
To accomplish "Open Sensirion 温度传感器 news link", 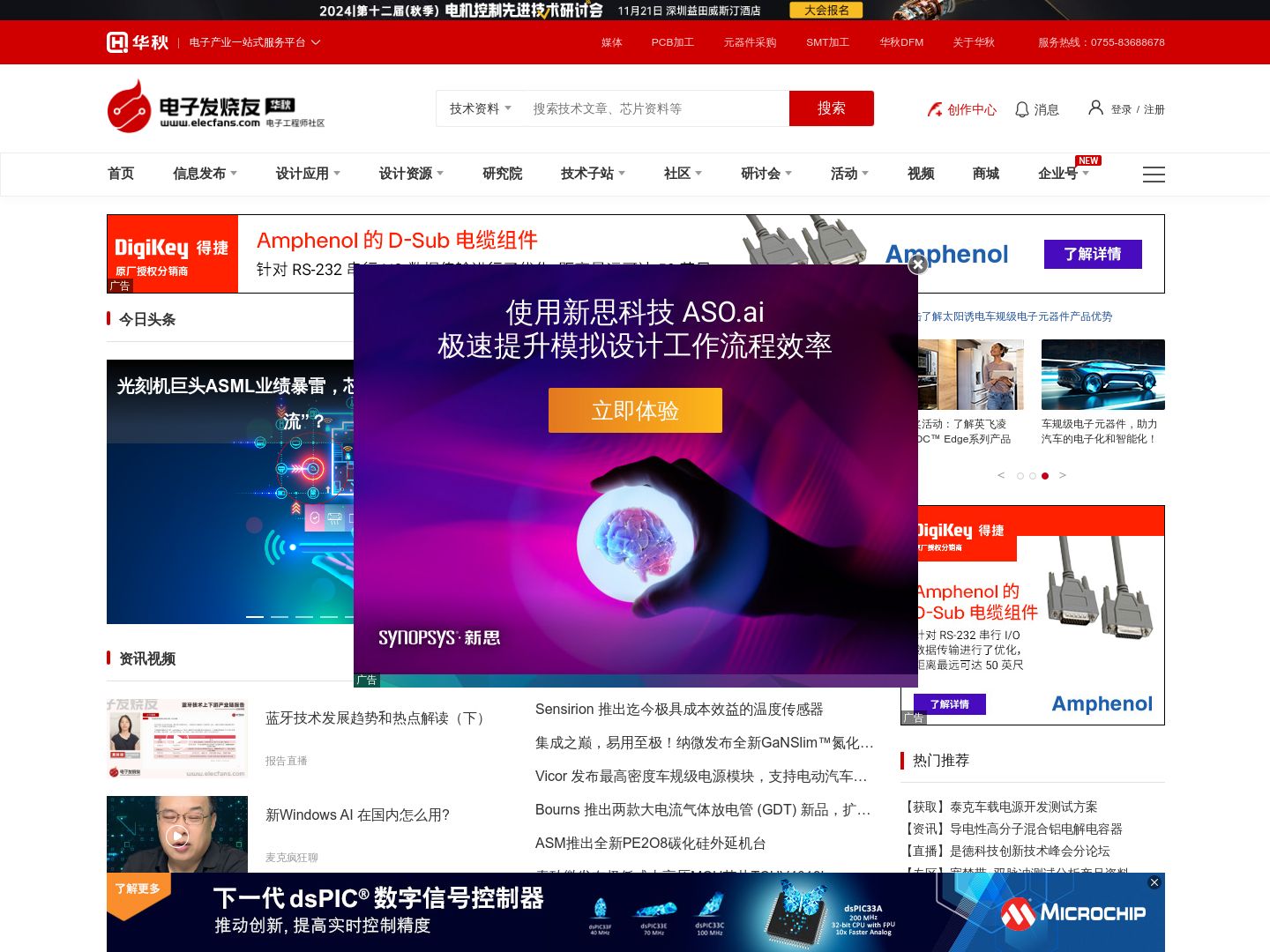I will (679, 710).
